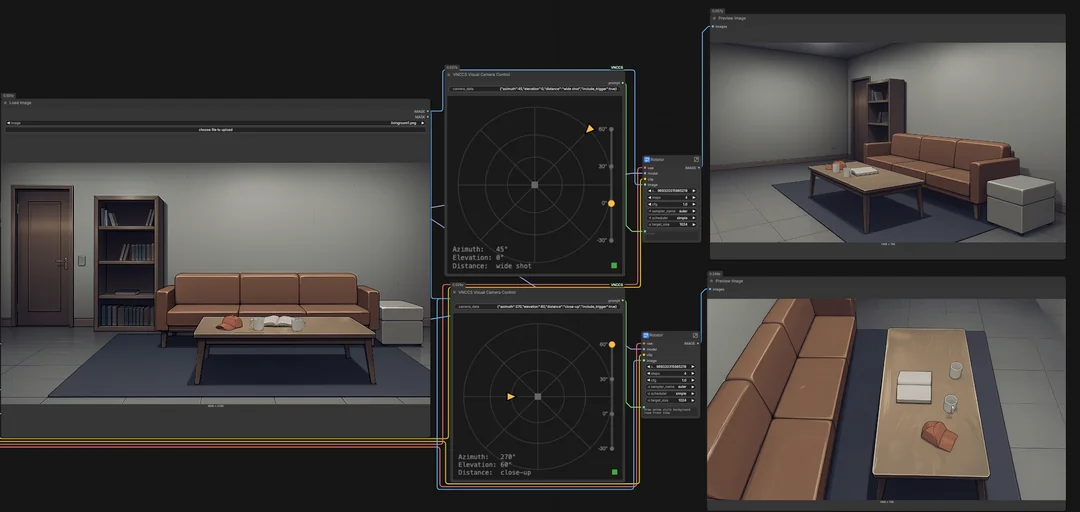Open the image filename combo in Load Image

tap(216, 123)
